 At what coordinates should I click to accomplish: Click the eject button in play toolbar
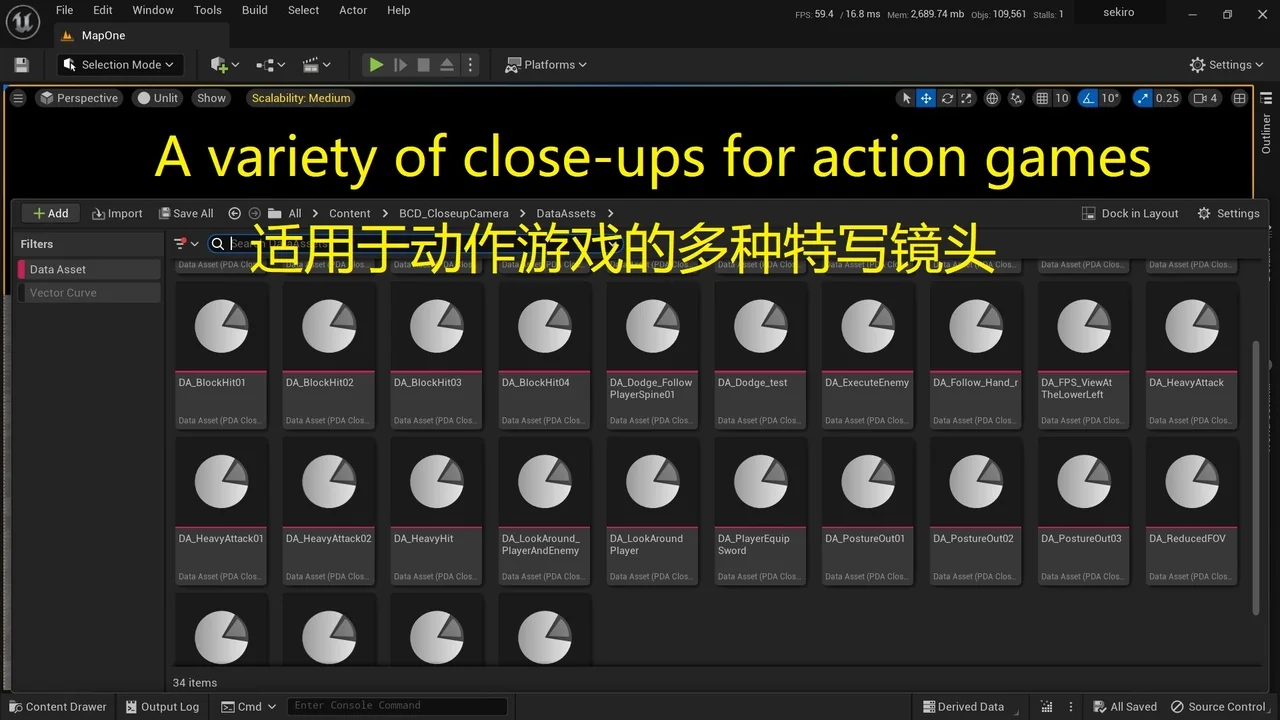447,65
